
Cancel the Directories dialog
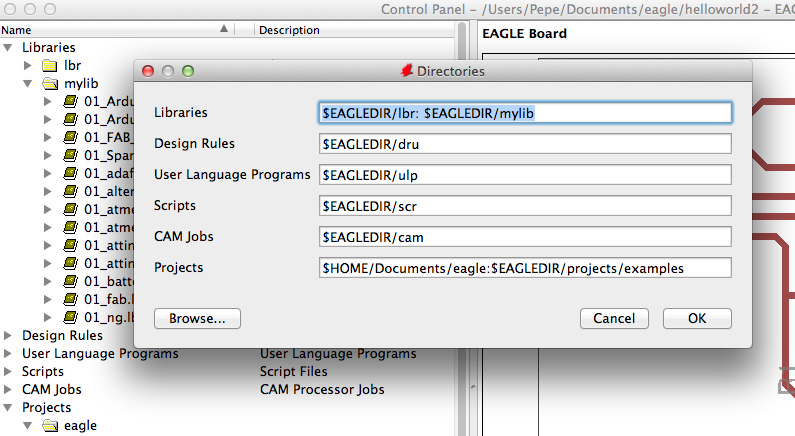614,318
